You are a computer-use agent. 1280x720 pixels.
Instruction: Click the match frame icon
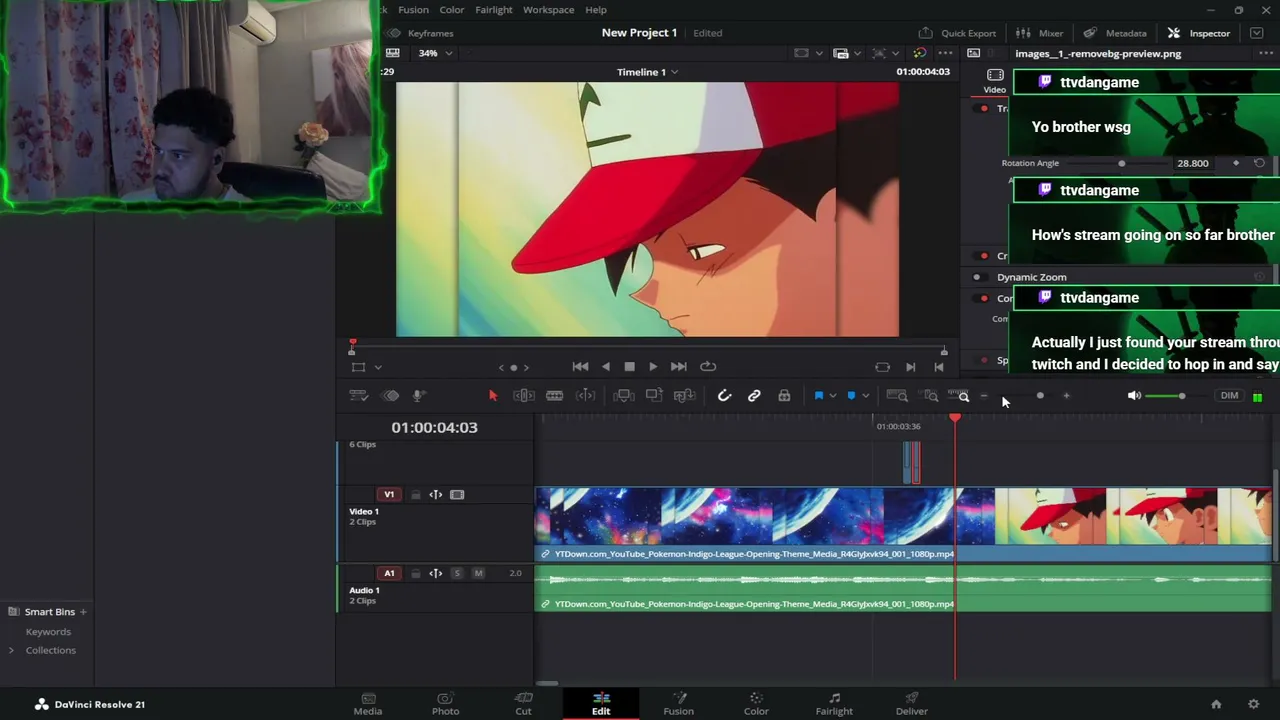[x=882, y=367]
